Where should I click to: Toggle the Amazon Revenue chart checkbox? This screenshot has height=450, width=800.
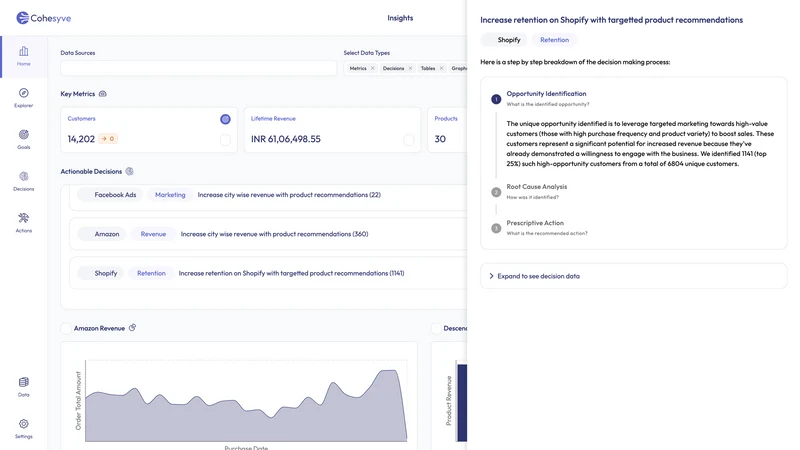click(x=66, y=329)
